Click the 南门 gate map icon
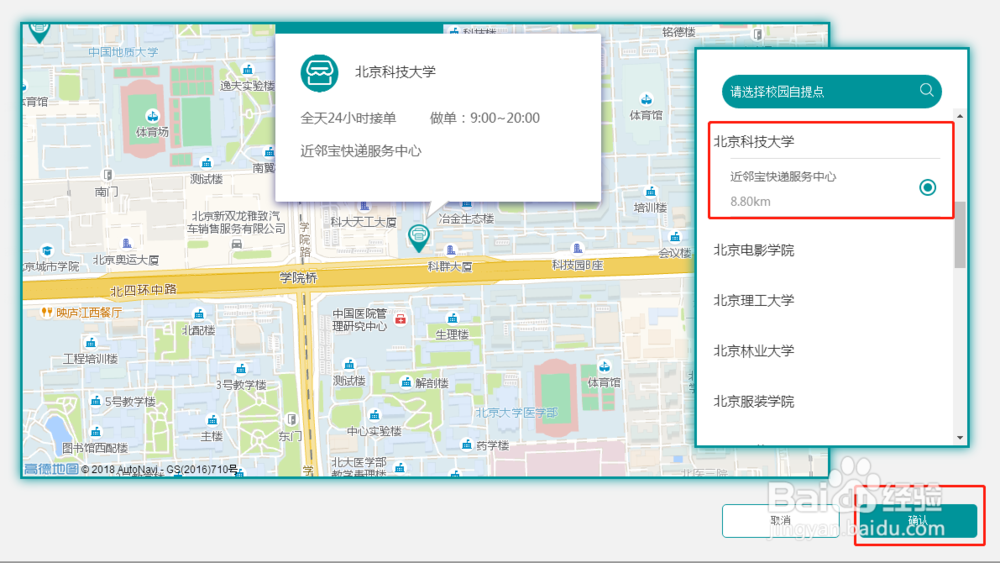Image resolution: width=1000 pixels, height=563 pixels. click(x=108, y=175)
